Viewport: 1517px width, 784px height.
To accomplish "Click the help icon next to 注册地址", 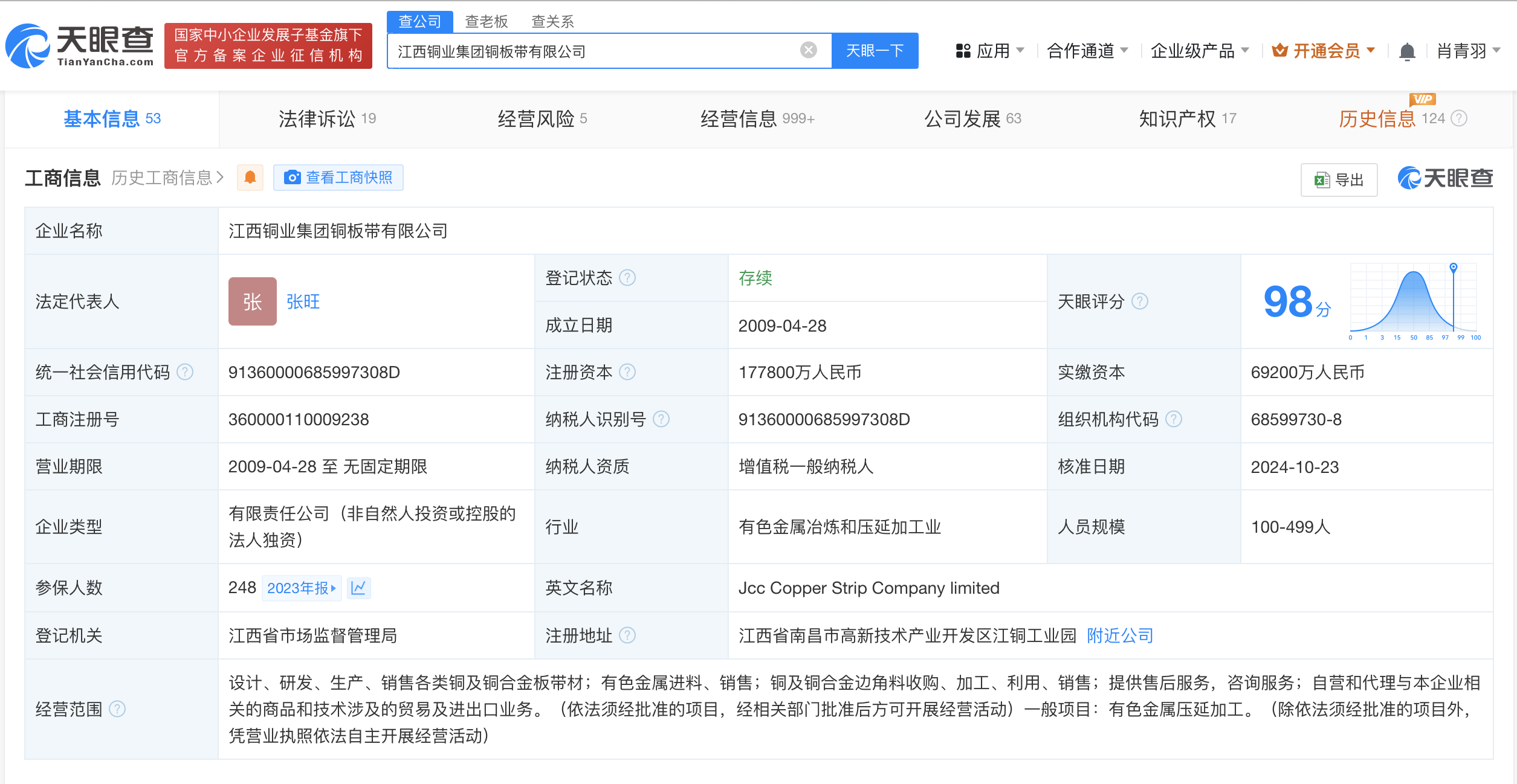I will point(628,635).
